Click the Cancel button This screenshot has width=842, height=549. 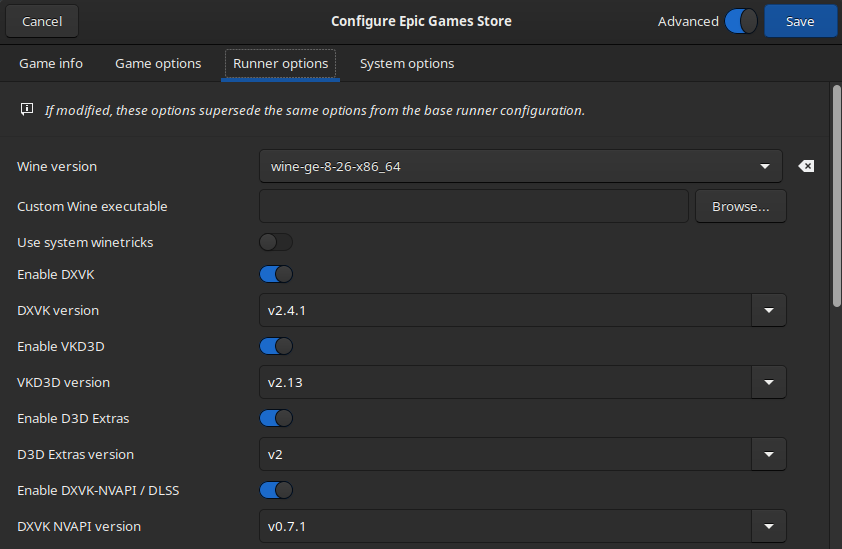42,21
